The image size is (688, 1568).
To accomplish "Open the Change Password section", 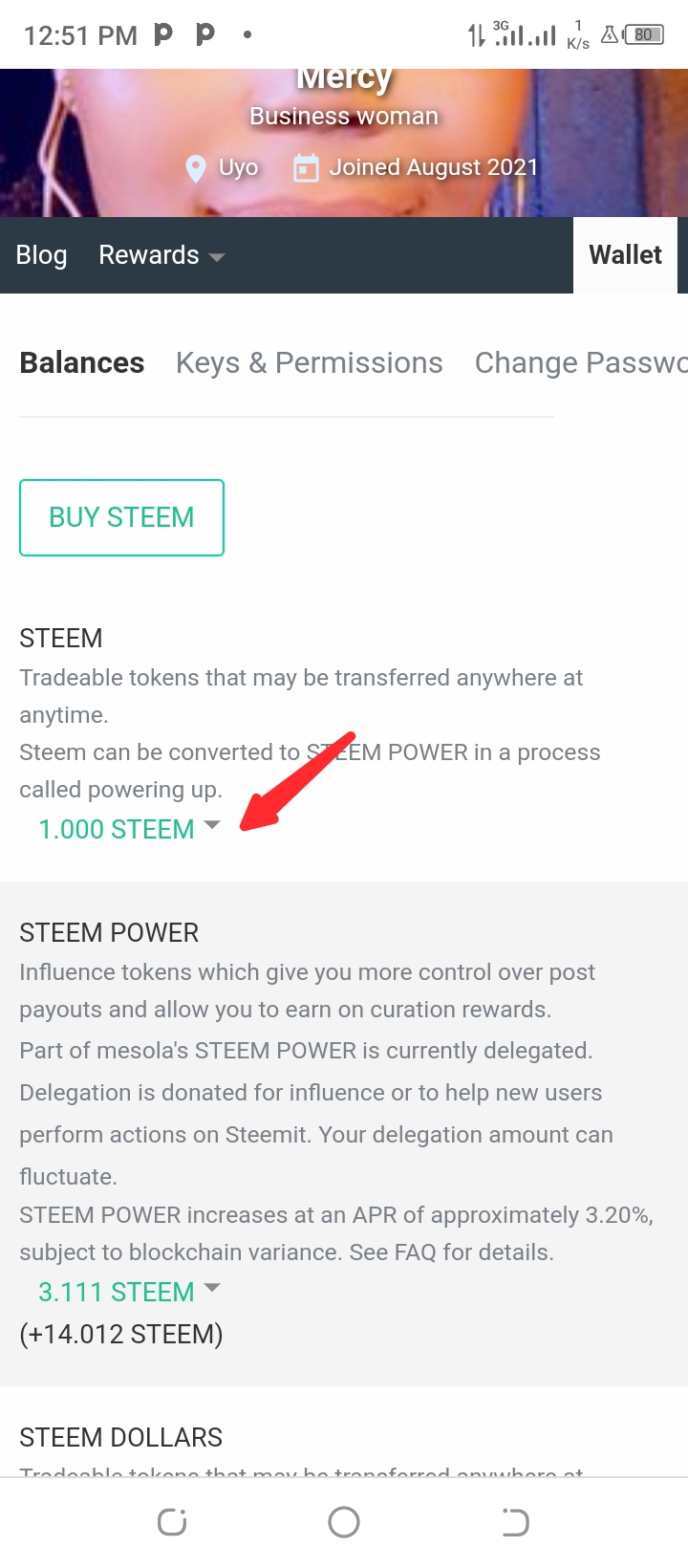I will (581, 363).
